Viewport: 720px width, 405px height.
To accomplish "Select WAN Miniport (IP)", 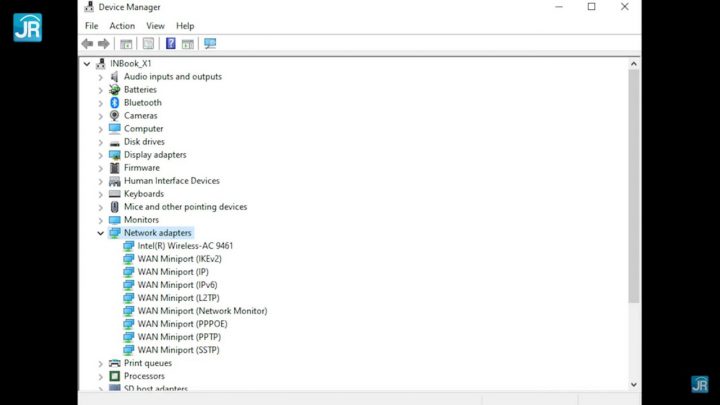I will pyautogui.click(x=173, y=272).
